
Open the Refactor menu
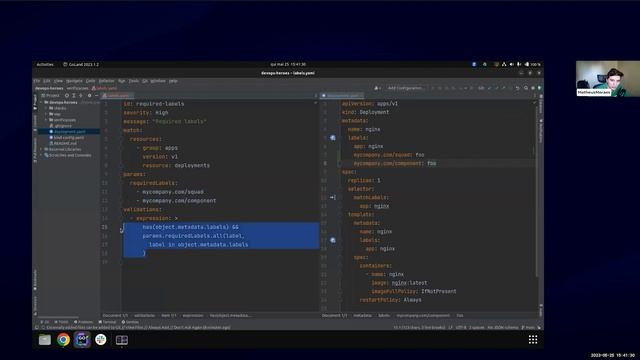click(107, 81)
